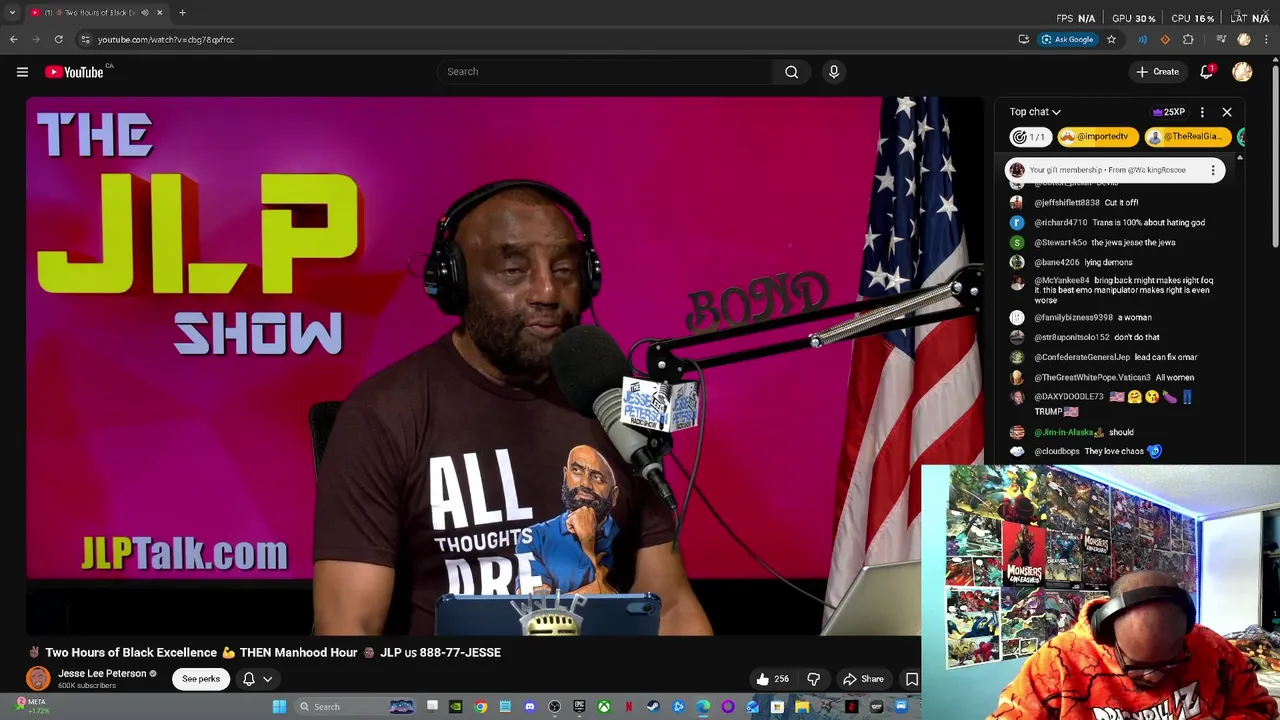Screen dimensions: 1280x720
Task: Open the notifications bell
Action: [1207, 71]
